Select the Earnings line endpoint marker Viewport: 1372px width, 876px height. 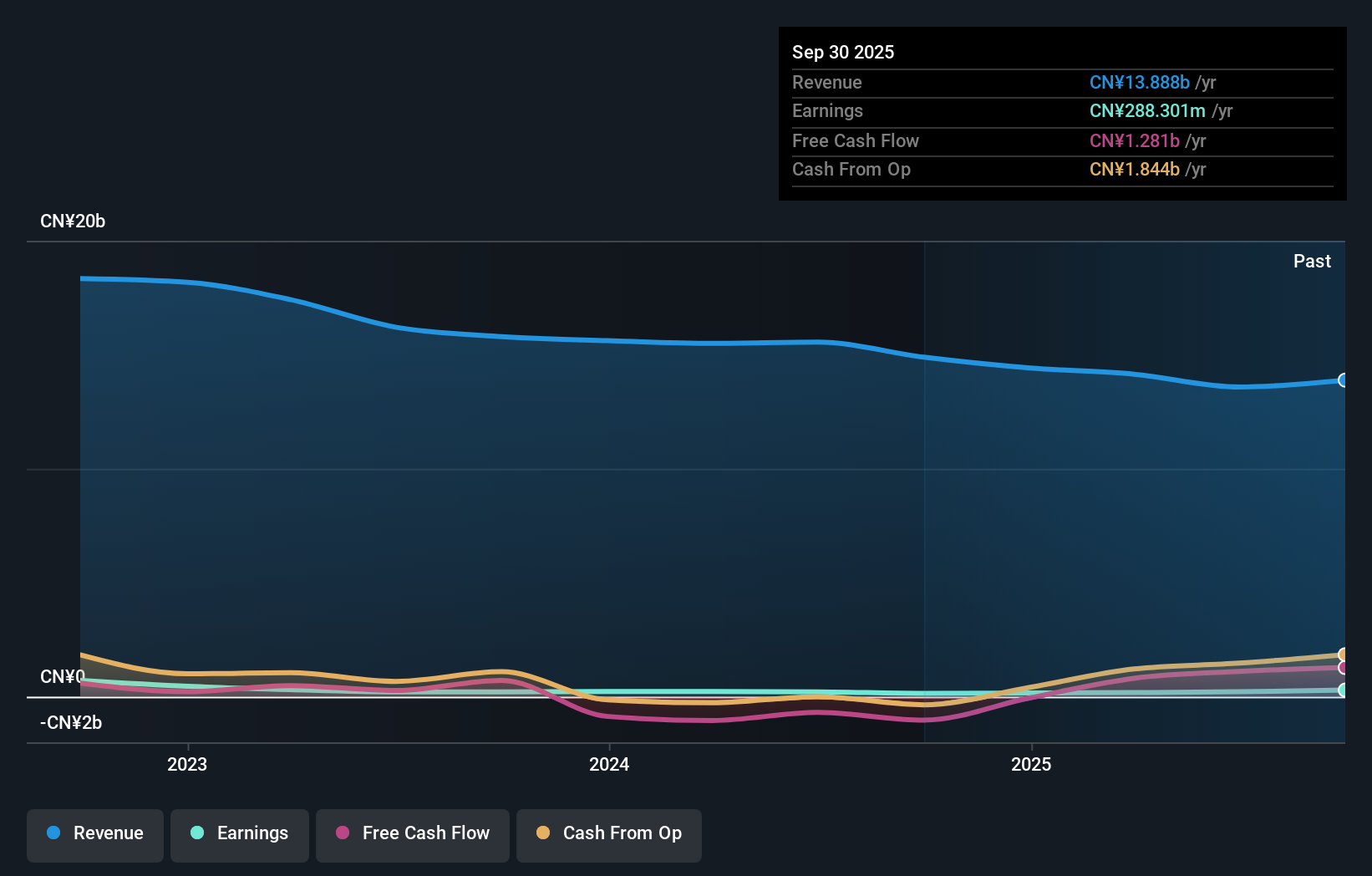tap(1343, 690)
